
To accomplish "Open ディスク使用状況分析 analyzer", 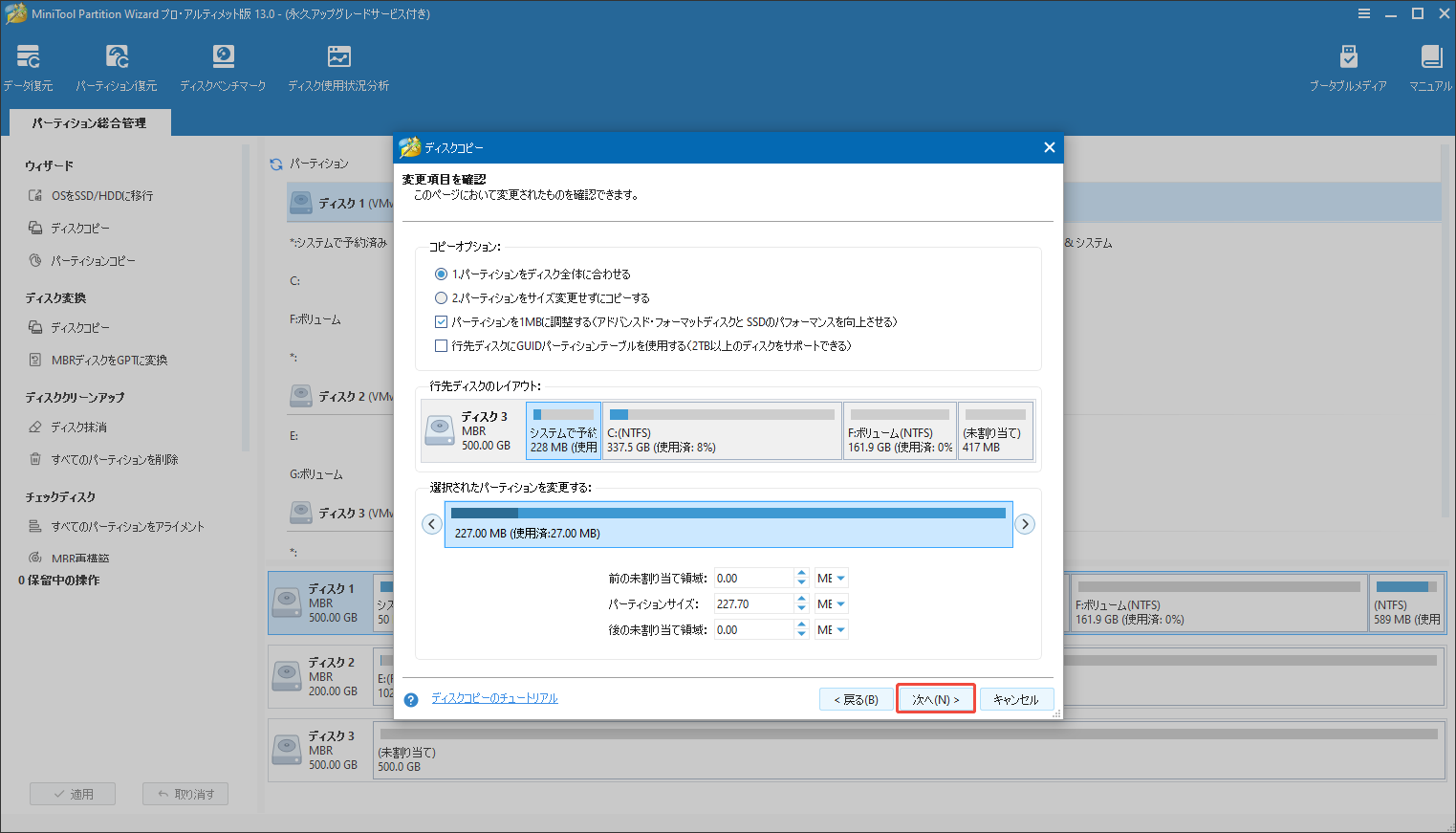I will pos(338,65).
